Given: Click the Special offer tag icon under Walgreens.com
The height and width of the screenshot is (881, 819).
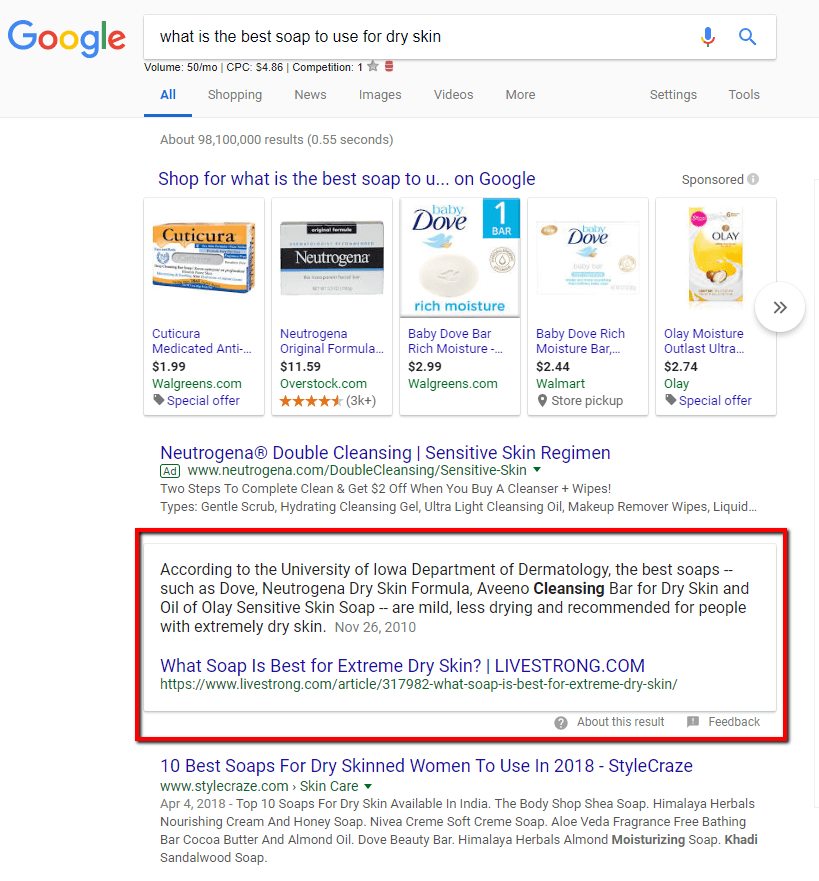Looking at the screenshot, I should tap(159, 399).
